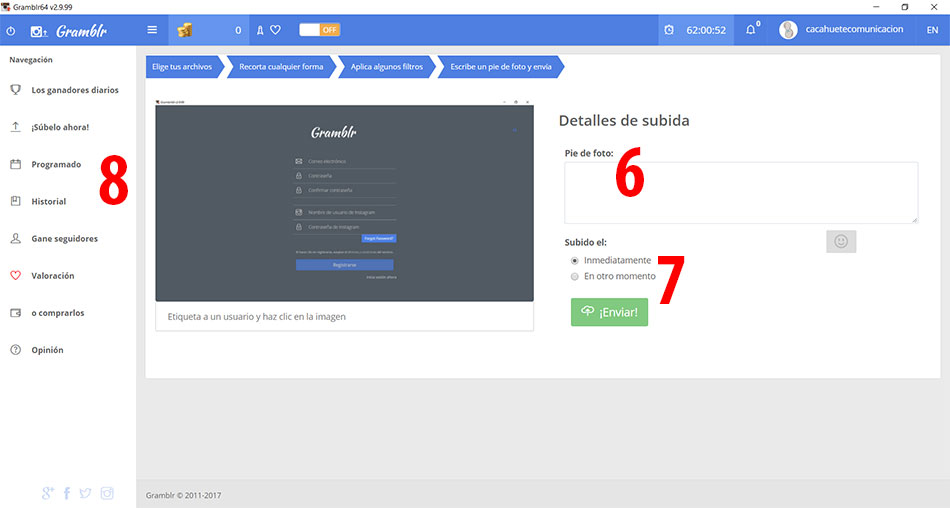Open ¡Súbelo ahora! section

[x=60, y=127]
